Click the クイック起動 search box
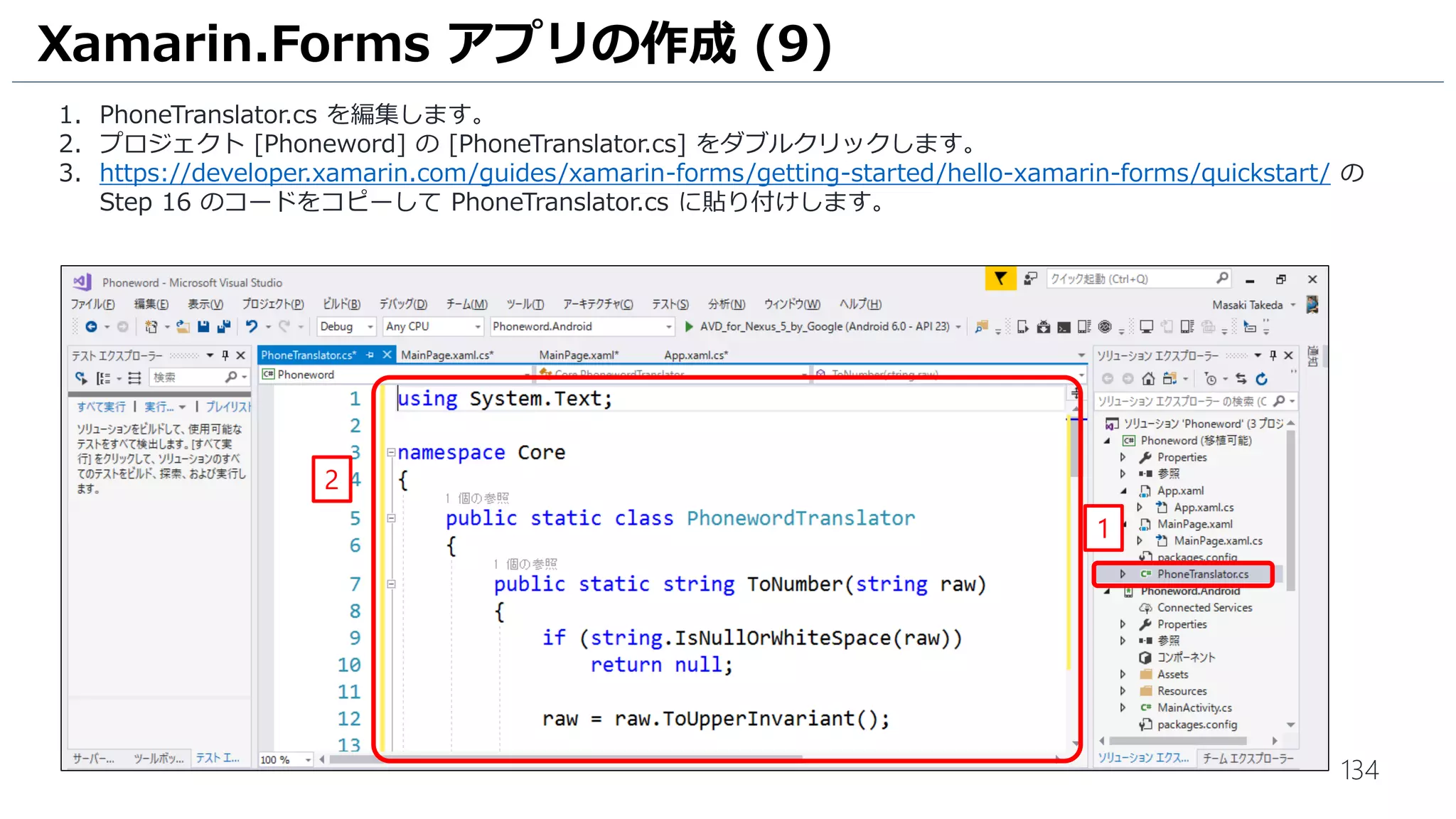Viewport: 1456px width, 819px height. point(1139,279)
